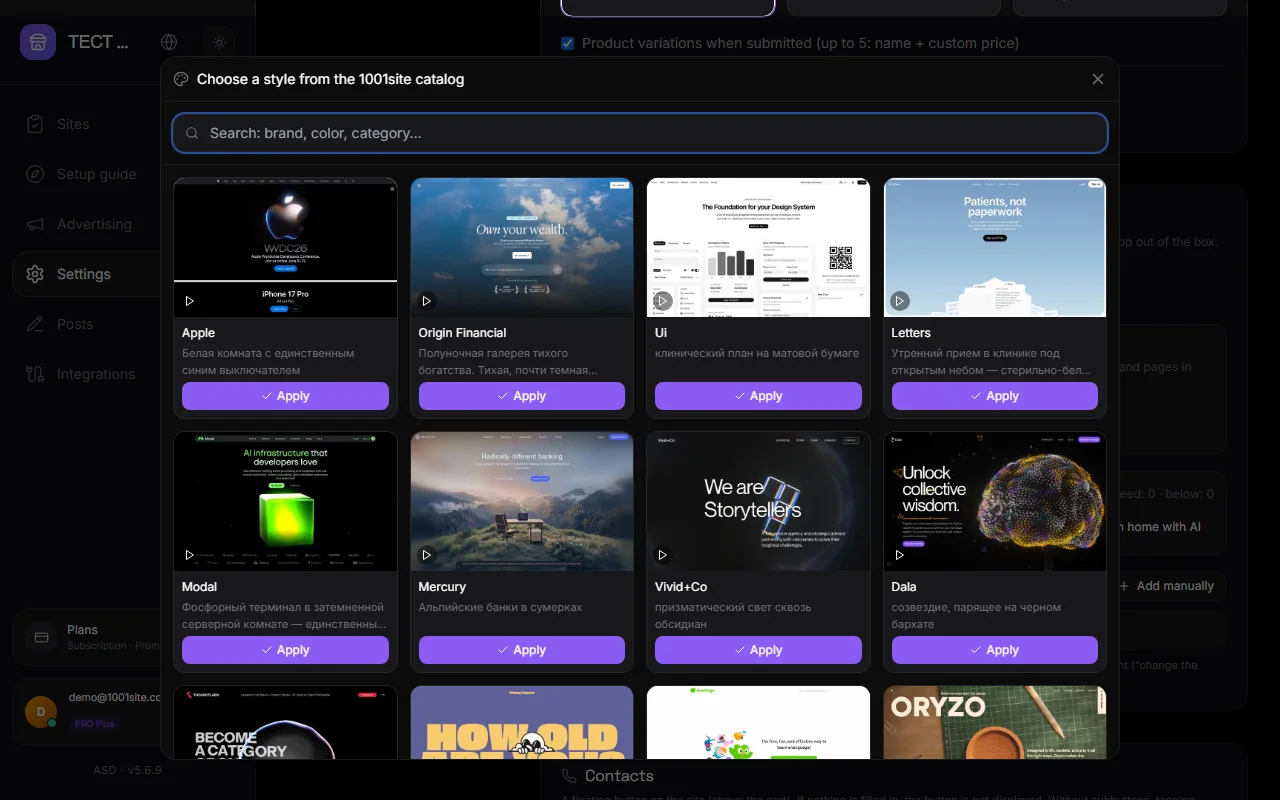
Task: Click the Sites sidebar icon
Action: coord(35,124)
